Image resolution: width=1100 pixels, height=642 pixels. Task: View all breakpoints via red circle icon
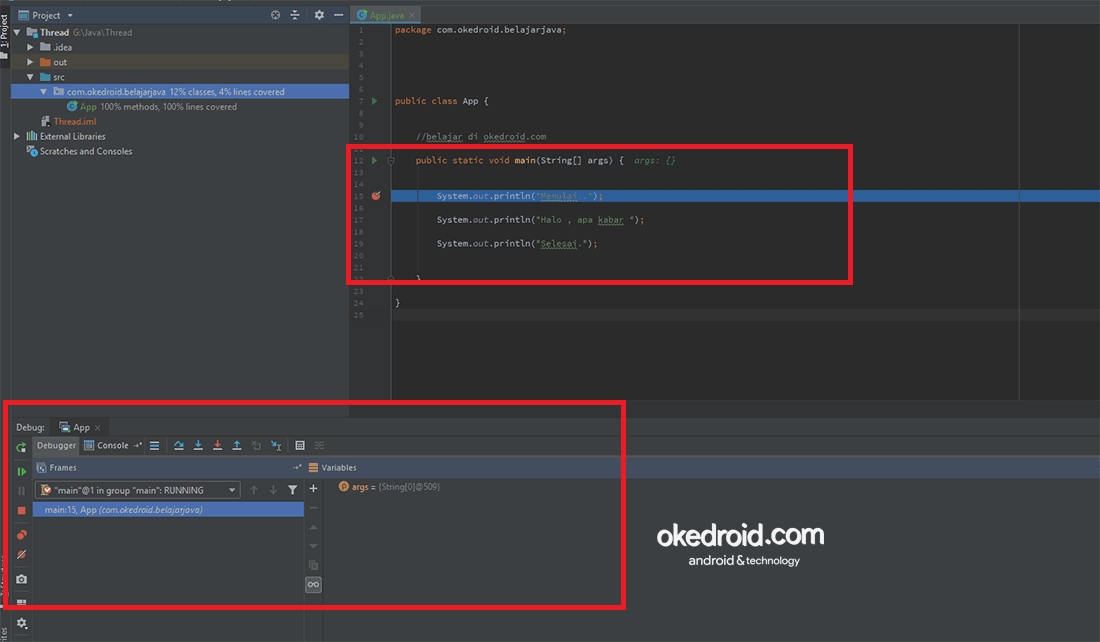(21, 536)
